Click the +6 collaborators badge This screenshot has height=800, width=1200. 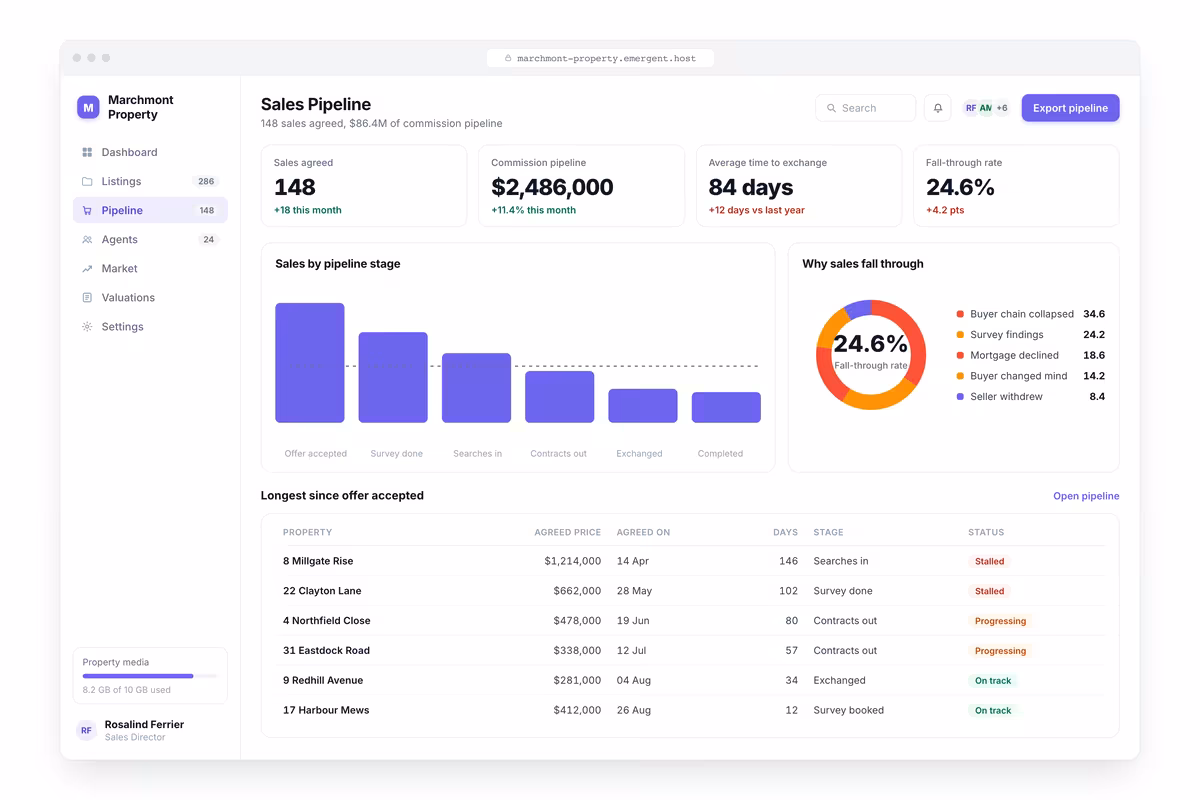pos(1001,108)
